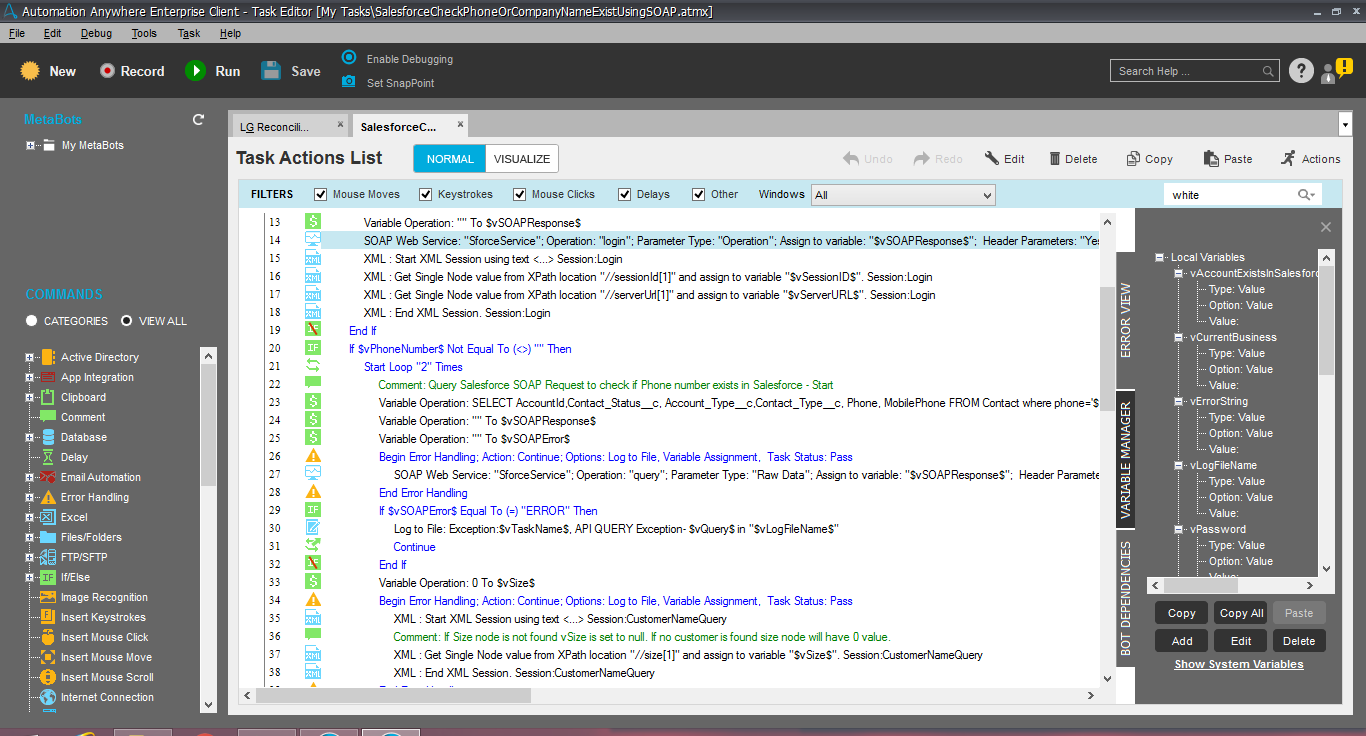
Task: Expand the My MetaBots tree node
Action: pos(30,145)
